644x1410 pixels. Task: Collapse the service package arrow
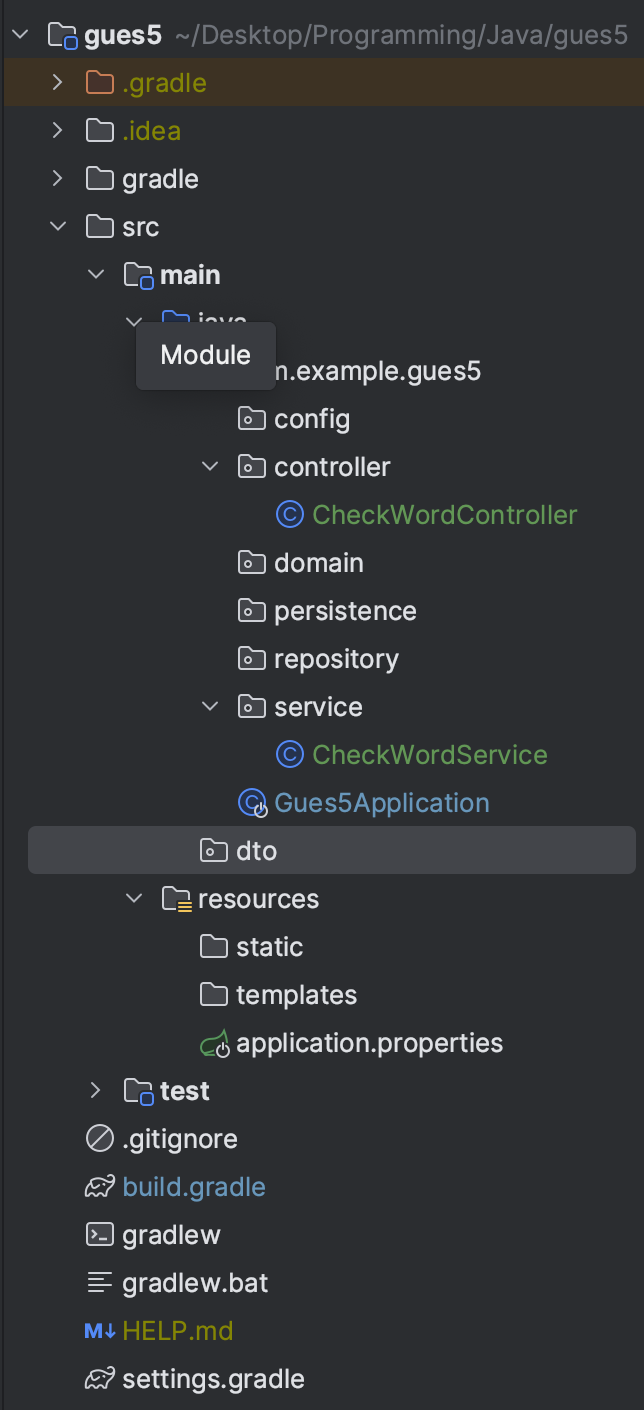(210, 707)
